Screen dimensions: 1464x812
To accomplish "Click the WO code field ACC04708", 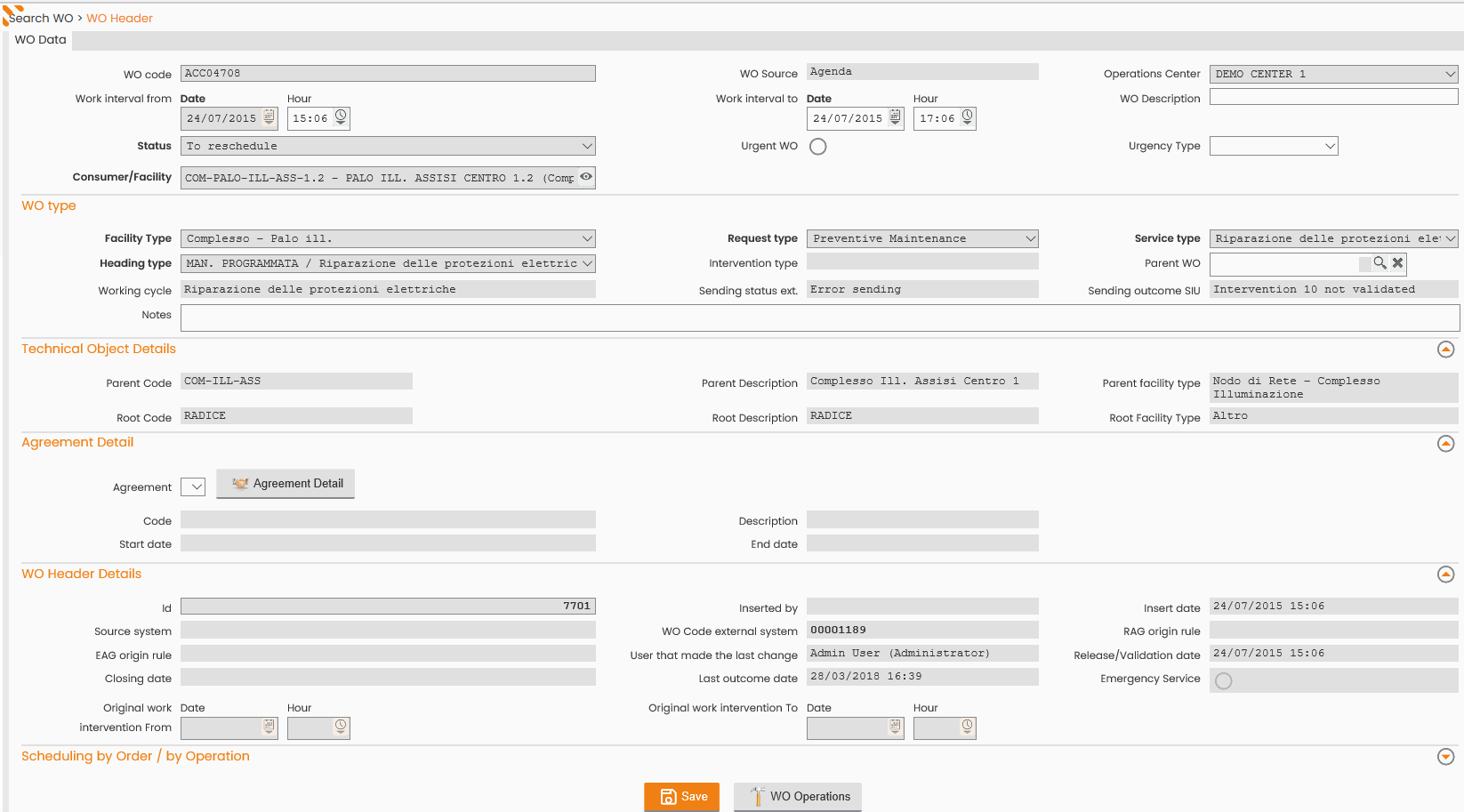I will (388, 73).
